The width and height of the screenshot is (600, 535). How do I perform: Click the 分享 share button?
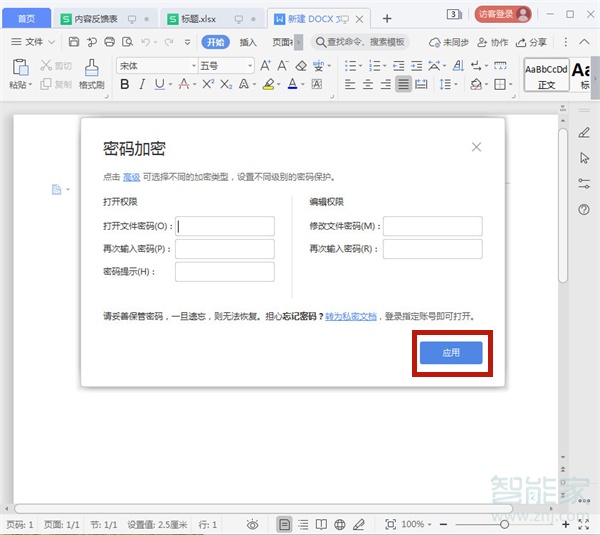531,42
